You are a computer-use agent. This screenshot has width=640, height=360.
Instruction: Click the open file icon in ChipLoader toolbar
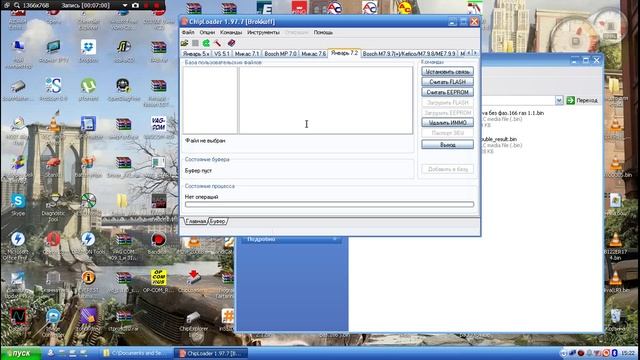click(184, 43)
